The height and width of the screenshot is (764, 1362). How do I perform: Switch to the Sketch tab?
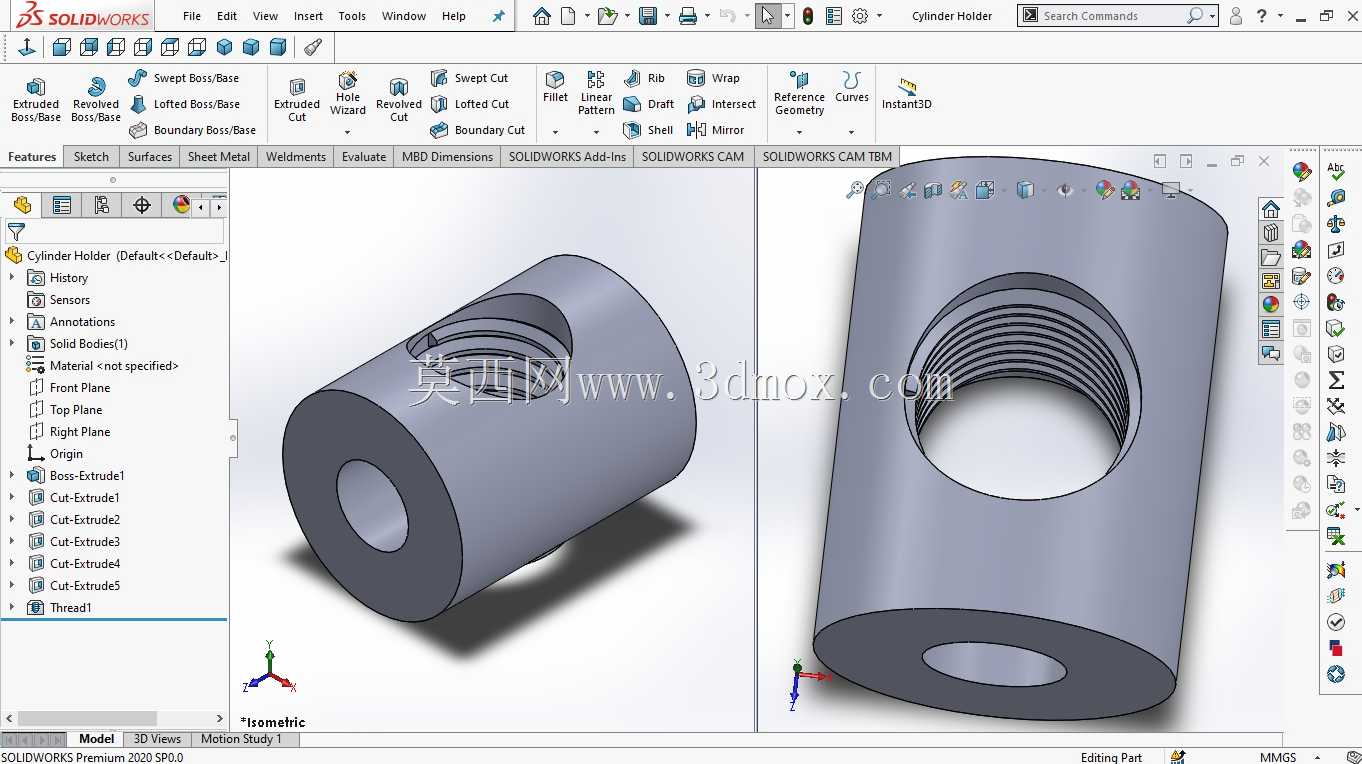[x=91, y=157]
